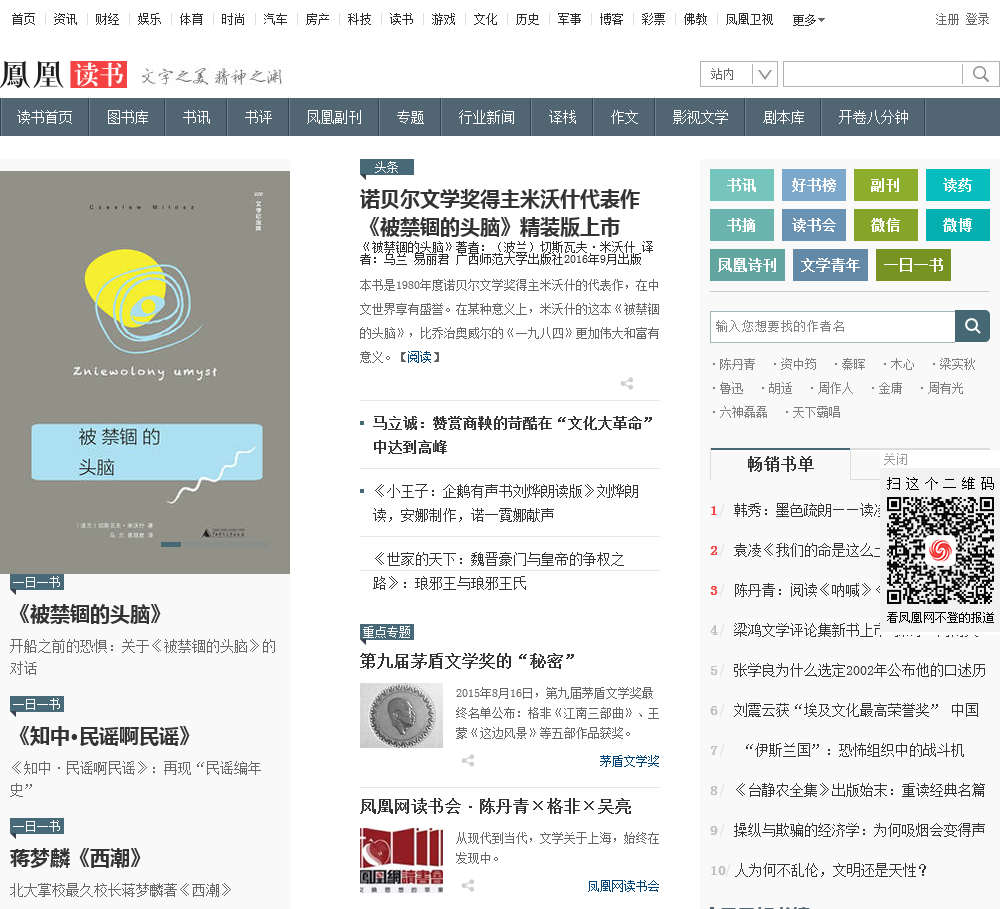Image resolution: width=1000 pixels, height=909 pixels.
Task: Click the 微博 tag button
Action: coord(957,225)
